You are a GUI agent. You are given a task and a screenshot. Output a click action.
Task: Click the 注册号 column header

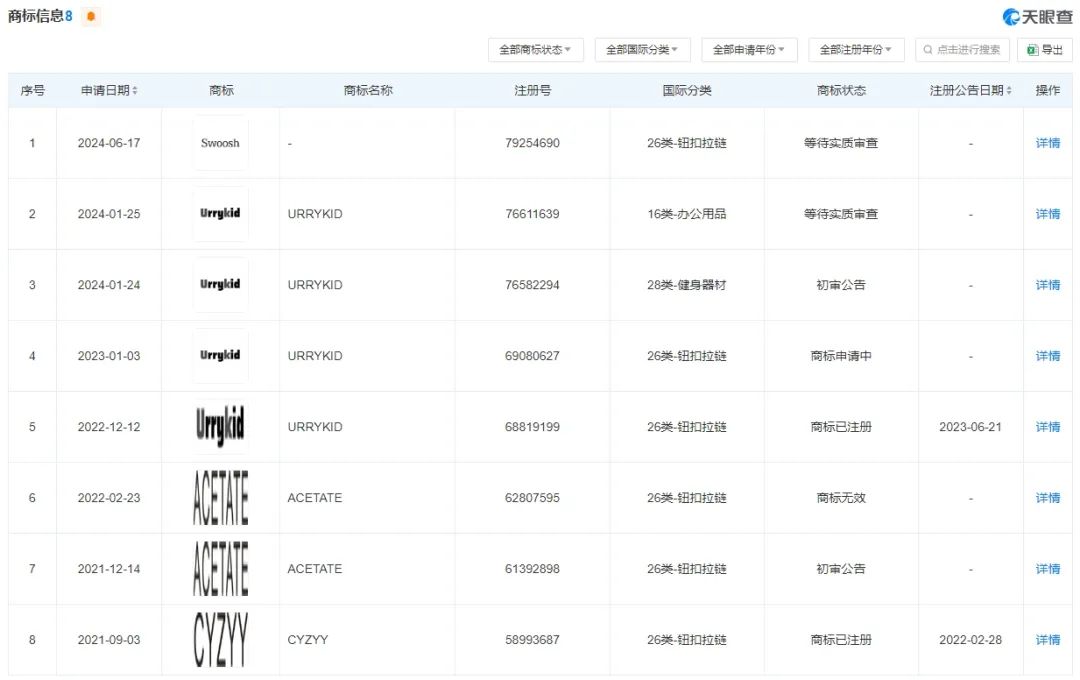532,90
